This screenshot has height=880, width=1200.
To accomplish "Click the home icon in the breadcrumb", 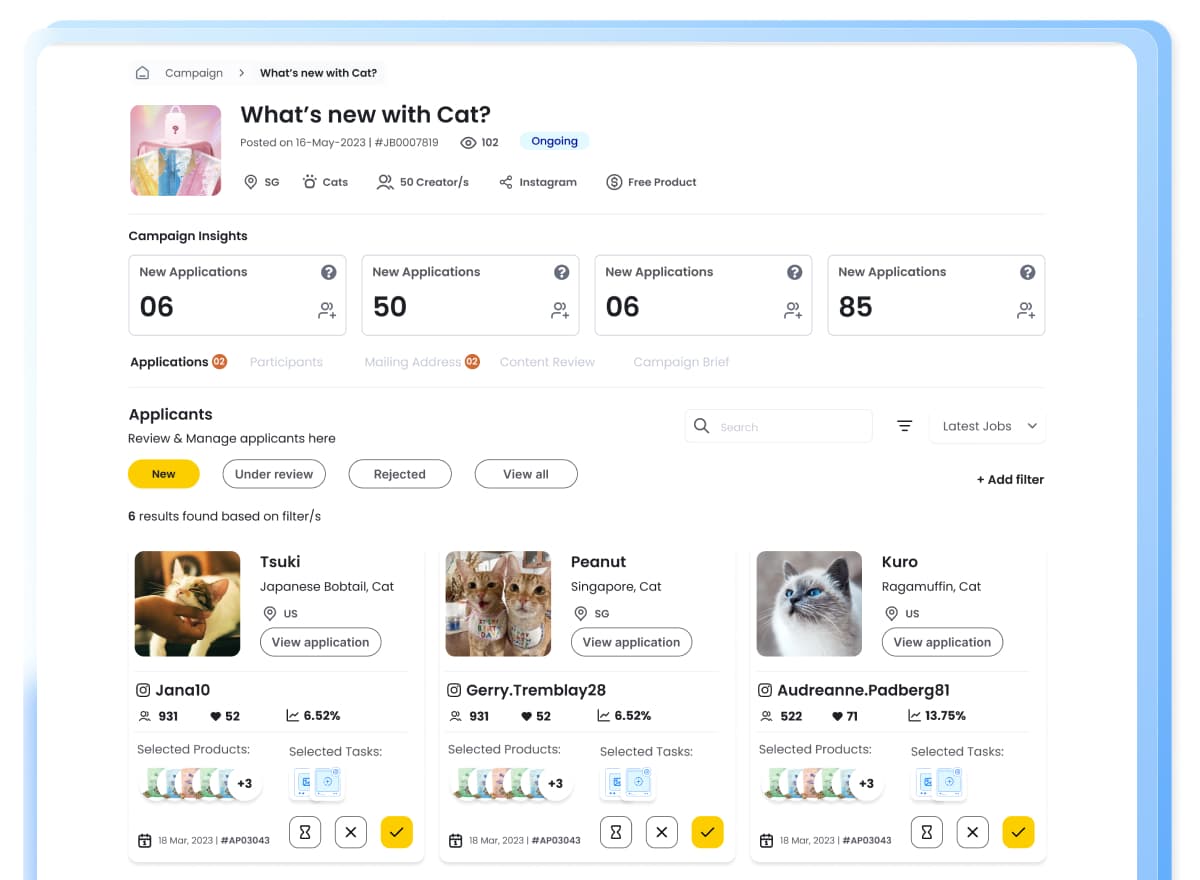I will pyautogui.click(x=143, y=72).
